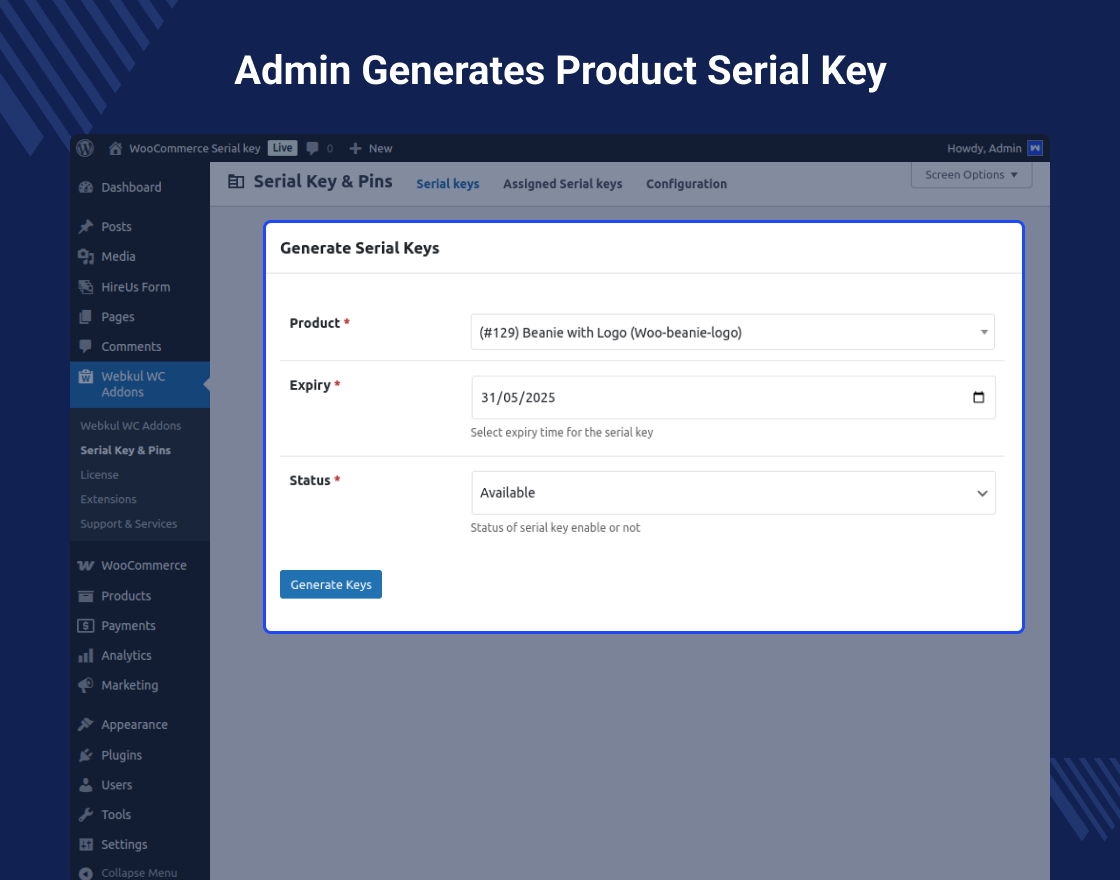Viewport: 1120px width, 880px height.
Task: Open the Plugins menu in sidebar
Action: pyautogui.click(x=121, y=755)
